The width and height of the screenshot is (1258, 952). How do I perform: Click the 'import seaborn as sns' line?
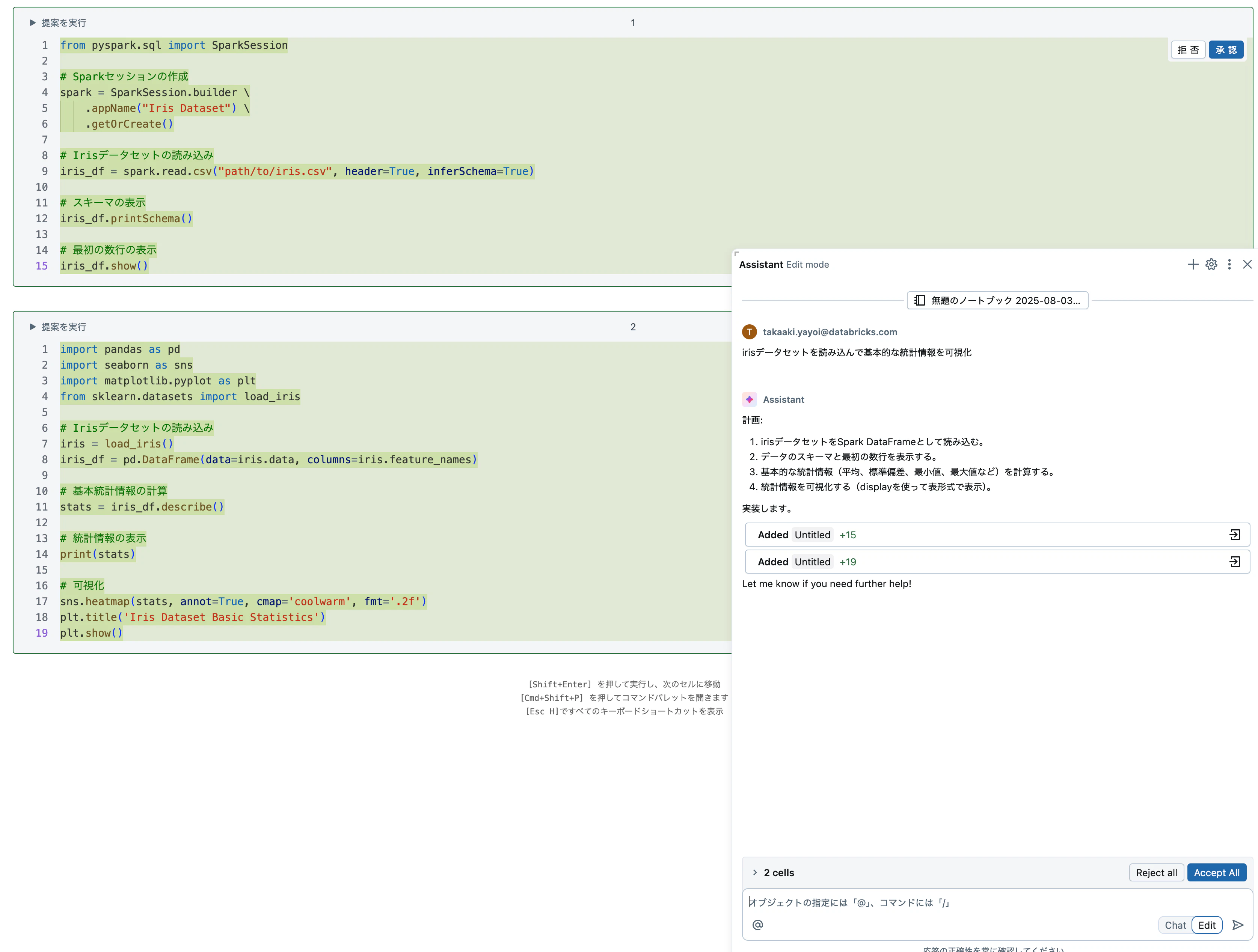coord(126,365)
